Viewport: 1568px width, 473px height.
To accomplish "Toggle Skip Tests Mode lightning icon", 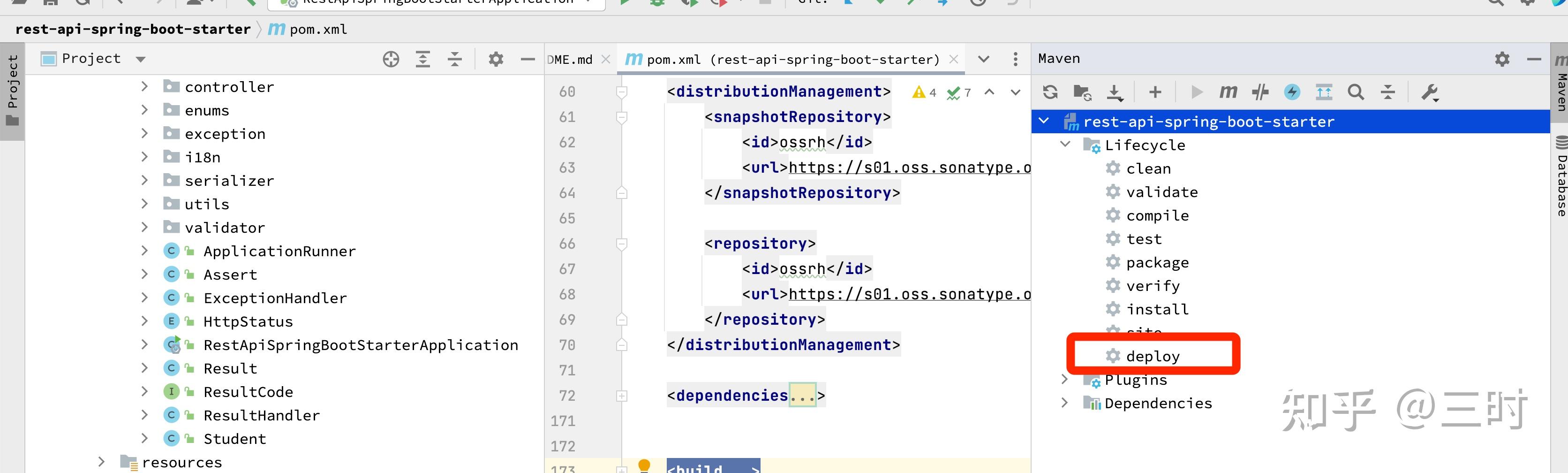I will (x=1292, y=92).
